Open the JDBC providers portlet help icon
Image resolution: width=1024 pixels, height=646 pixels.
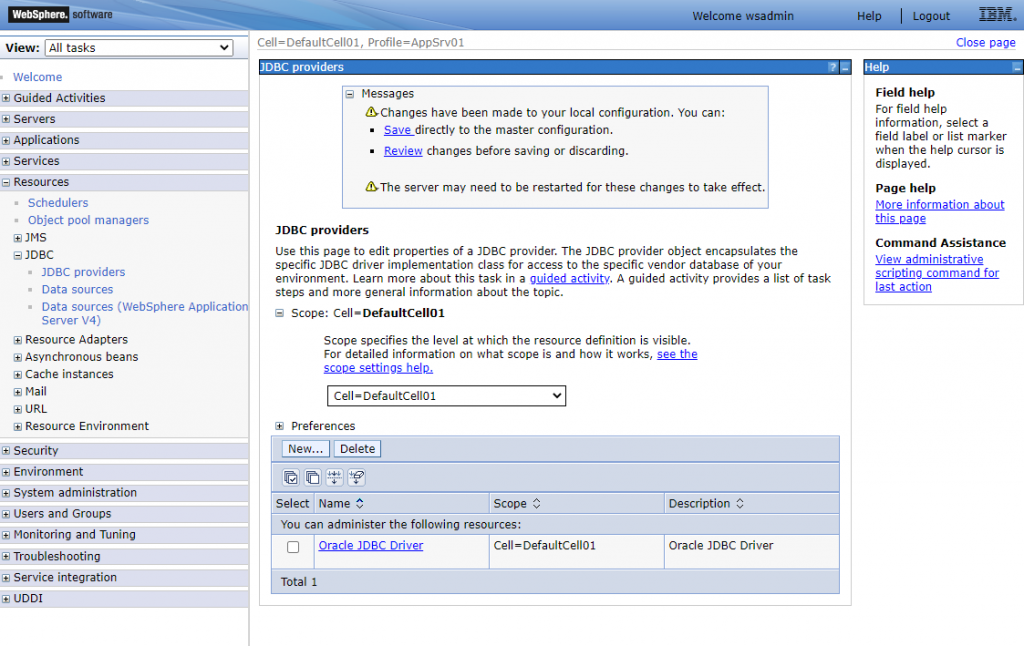point(832,67)
